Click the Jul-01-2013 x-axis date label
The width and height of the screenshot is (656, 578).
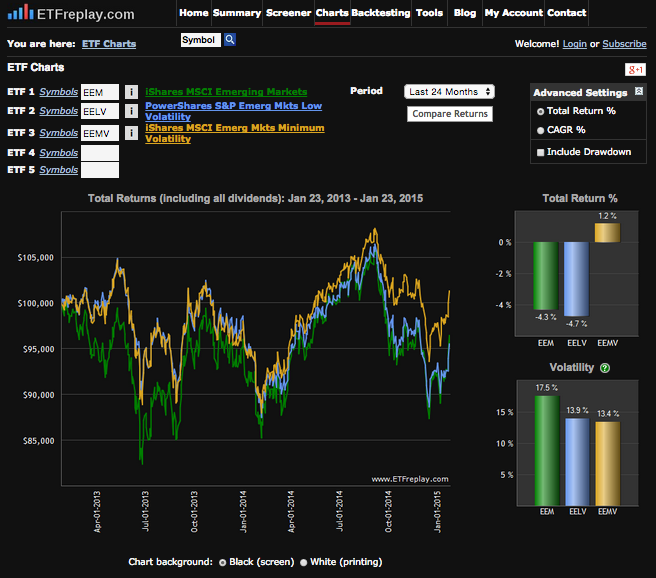pyautogui.click(x=145, y=512)
